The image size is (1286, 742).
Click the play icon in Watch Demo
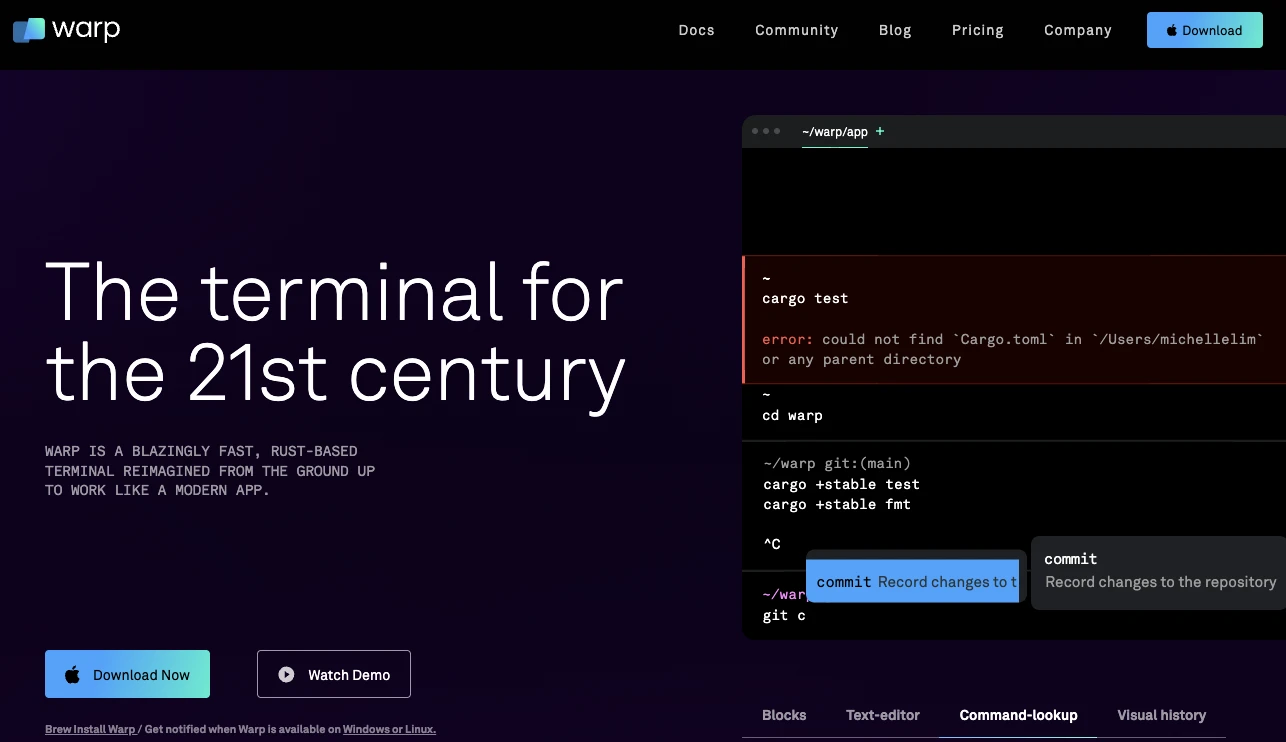click(x=286, y=675)
